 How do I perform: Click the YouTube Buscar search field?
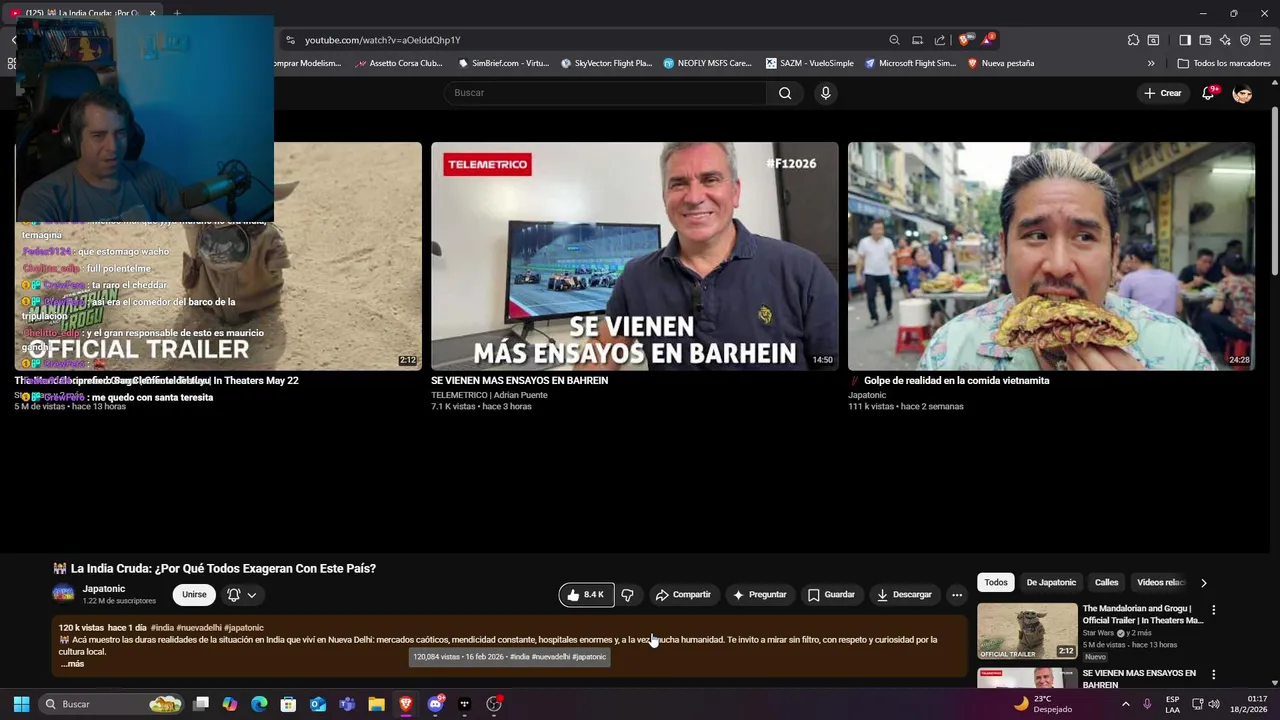tap(605, 93)
